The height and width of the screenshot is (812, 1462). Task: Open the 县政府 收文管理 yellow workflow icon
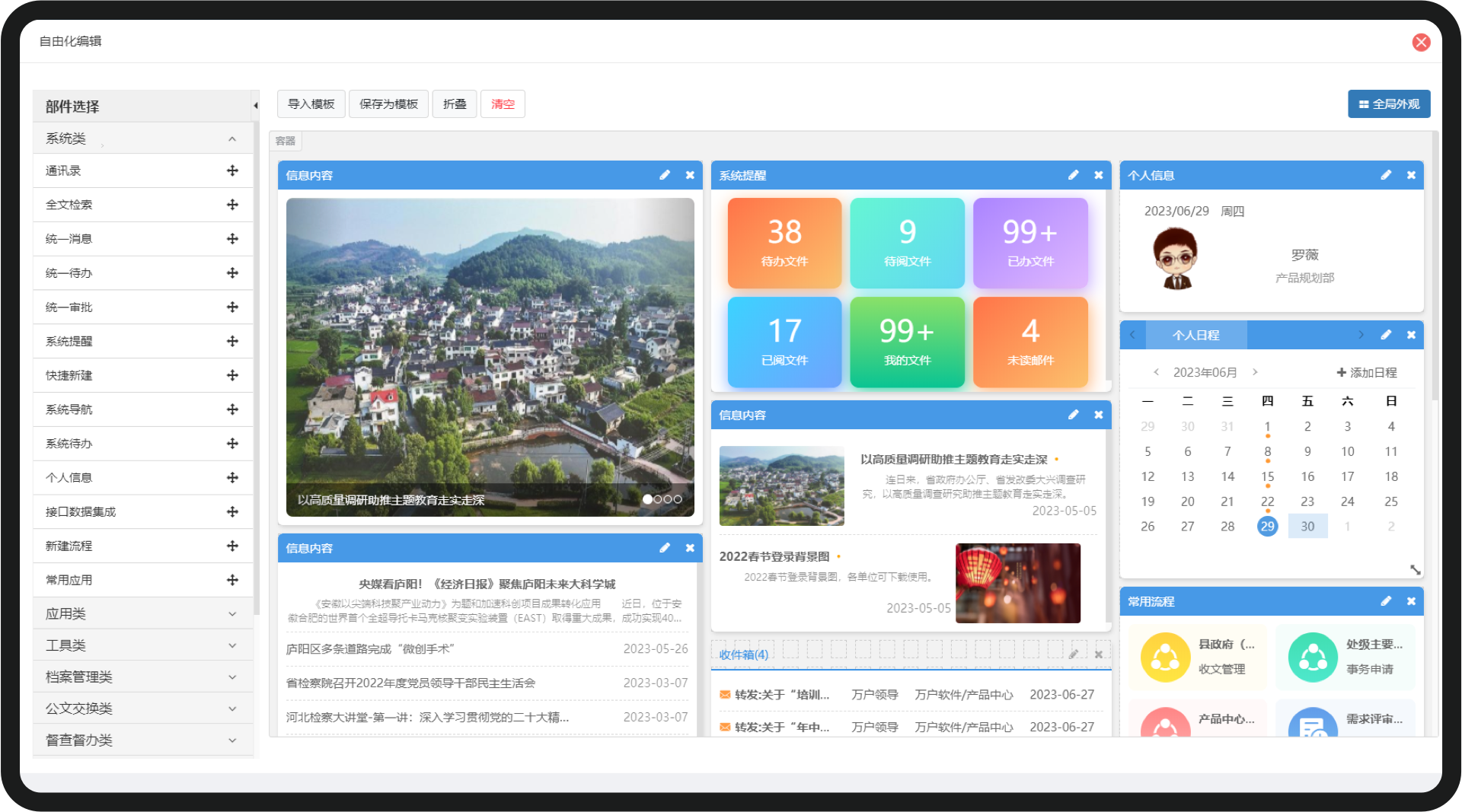coord(1165,657)
